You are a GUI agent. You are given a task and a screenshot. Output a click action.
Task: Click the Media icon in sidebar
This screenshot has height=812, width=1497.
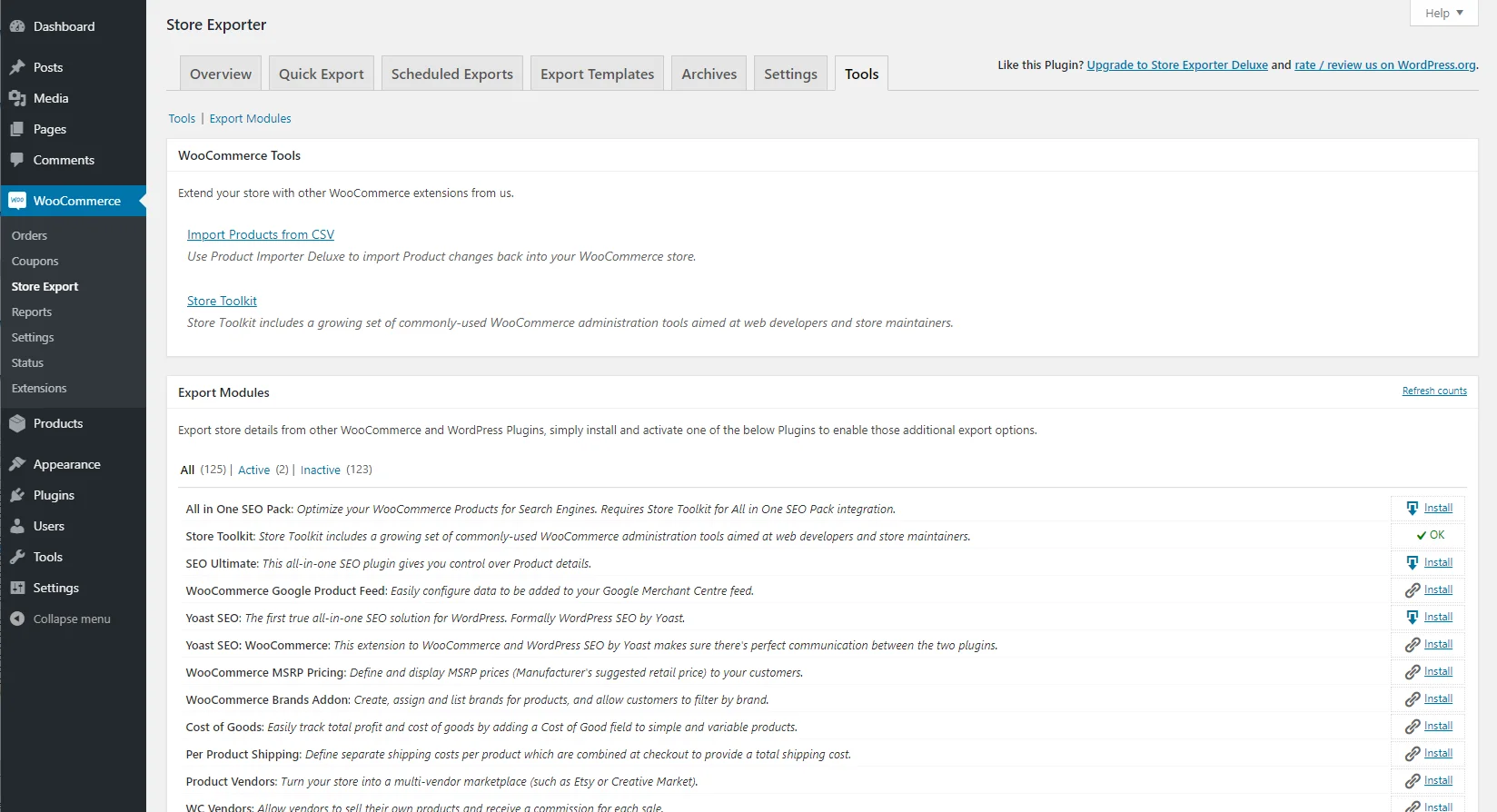click(x=17, y=98)
